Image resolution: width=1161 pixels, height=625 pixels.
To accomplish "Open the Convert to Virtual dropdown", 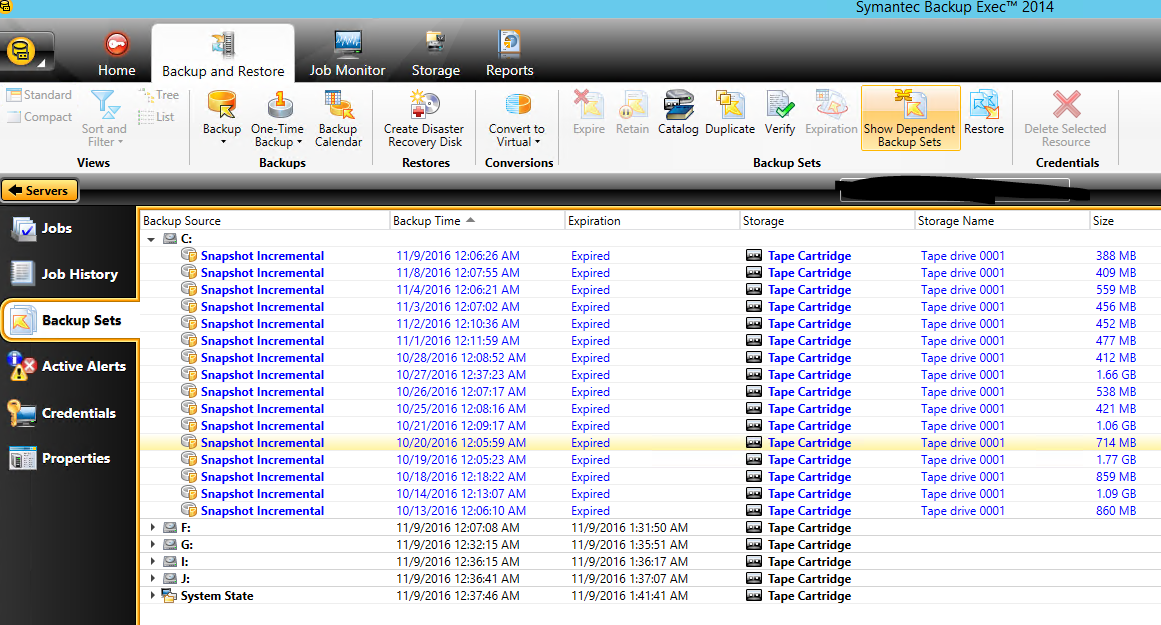I will click(x=517, y=118).
